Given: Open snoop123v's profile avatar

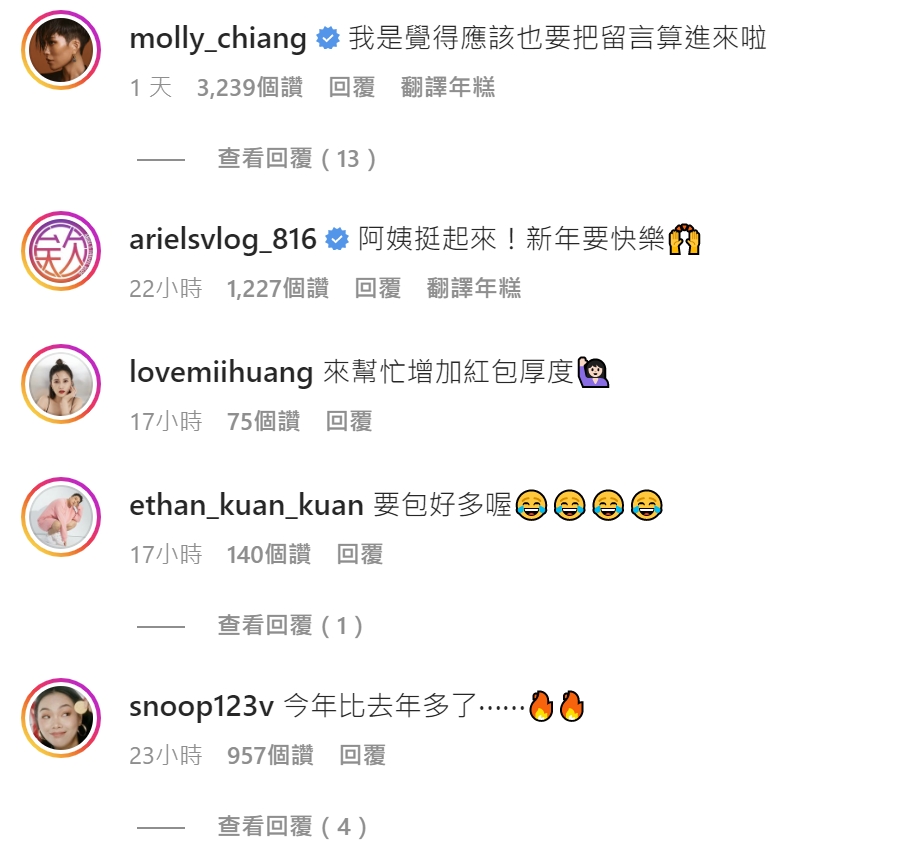Looking at the screenshot, I should coord(61,718).
